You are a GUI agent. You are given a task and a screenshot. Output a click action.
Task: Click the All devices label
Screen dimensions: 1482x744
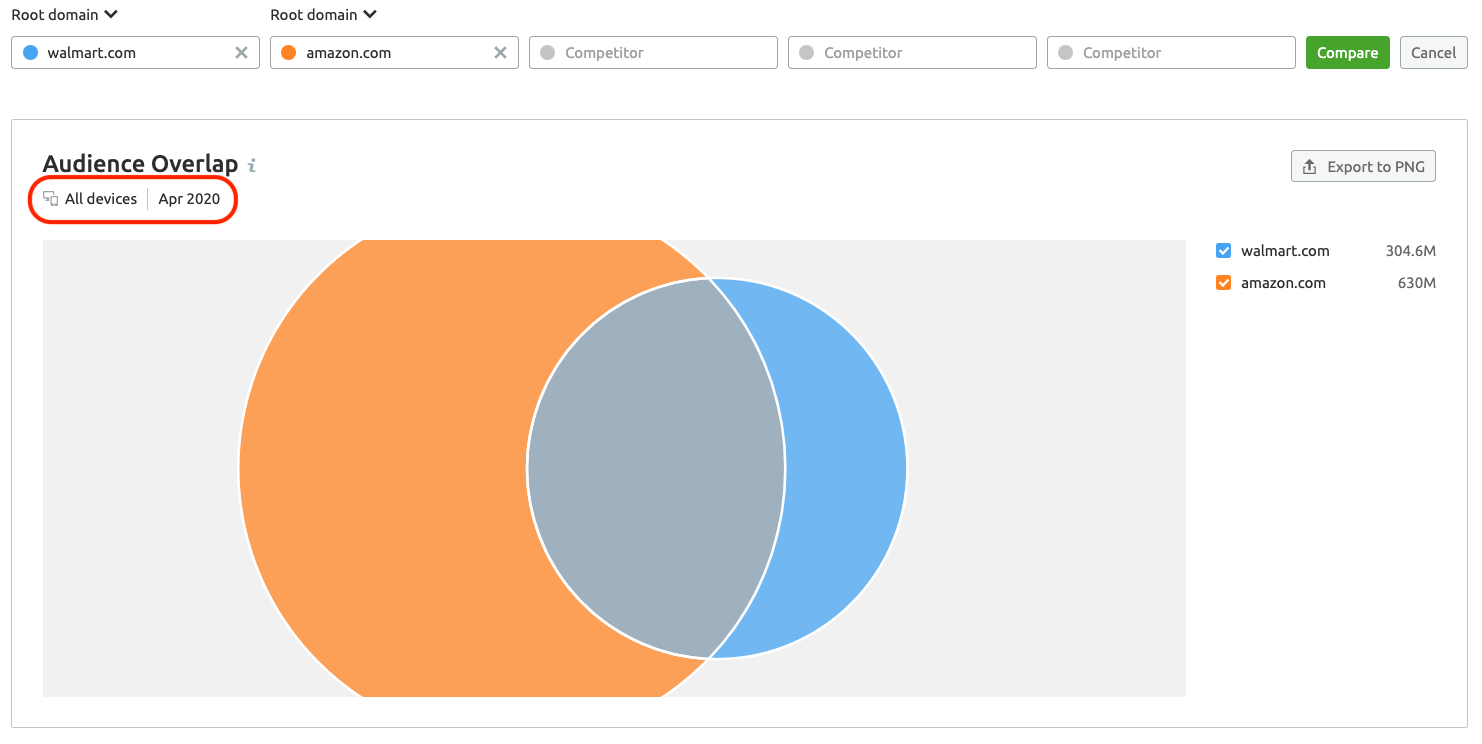tap(101, 199)
